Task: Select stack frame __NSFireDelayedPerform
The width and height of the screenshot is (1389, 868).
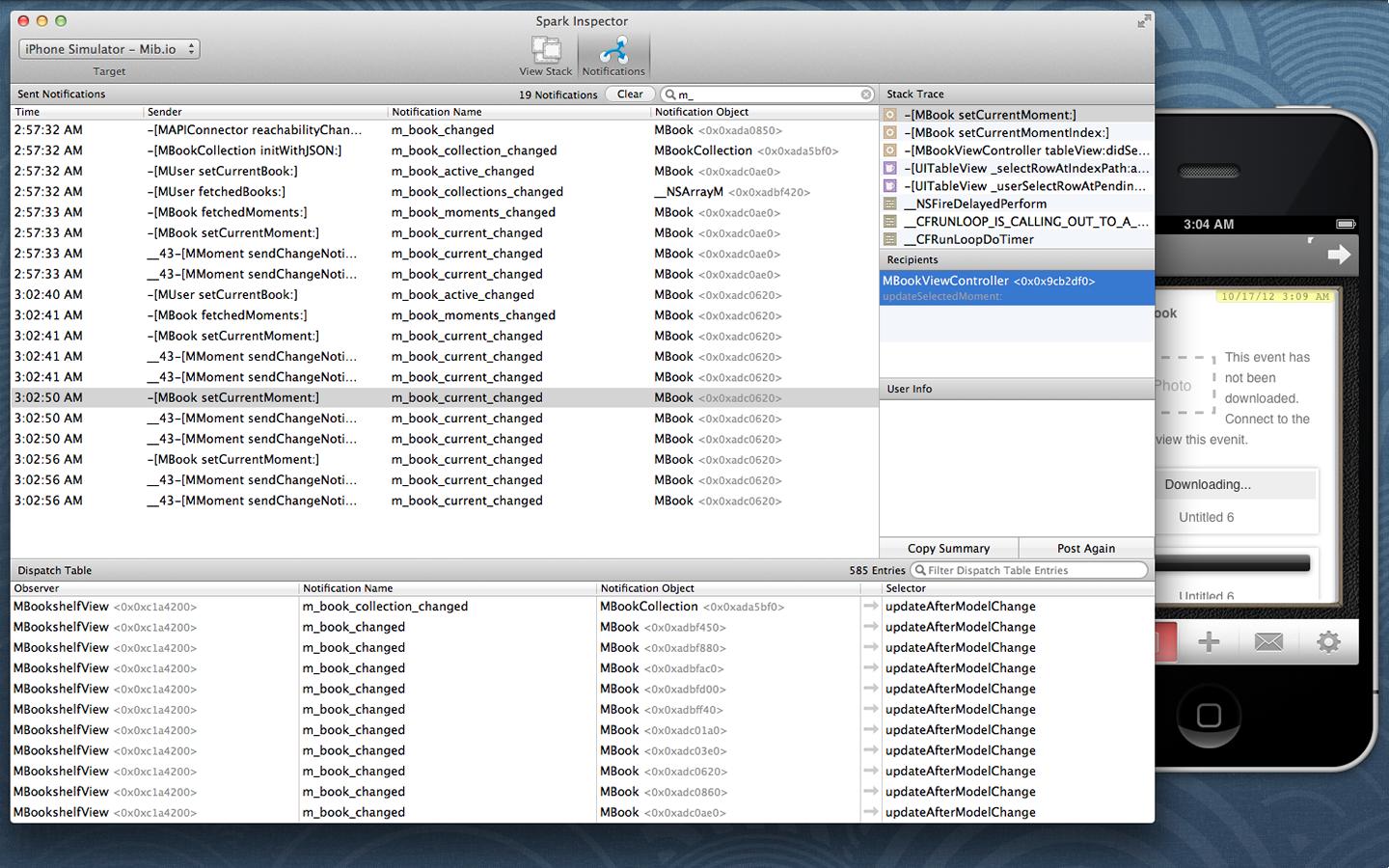Action: 1017,204
